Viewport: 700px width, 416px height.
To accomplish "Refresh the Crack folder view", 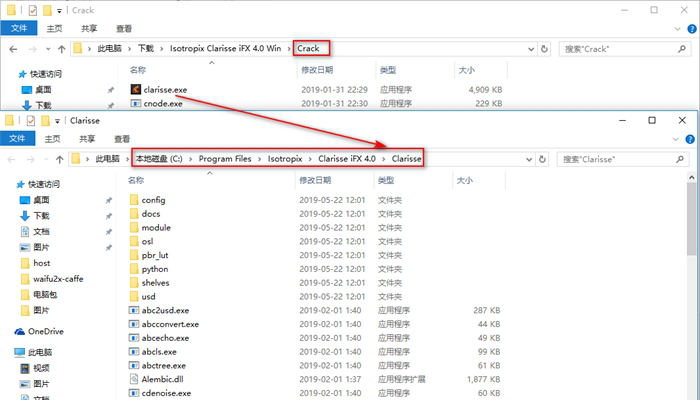I will pyautogui.click(x=544, y=49).
